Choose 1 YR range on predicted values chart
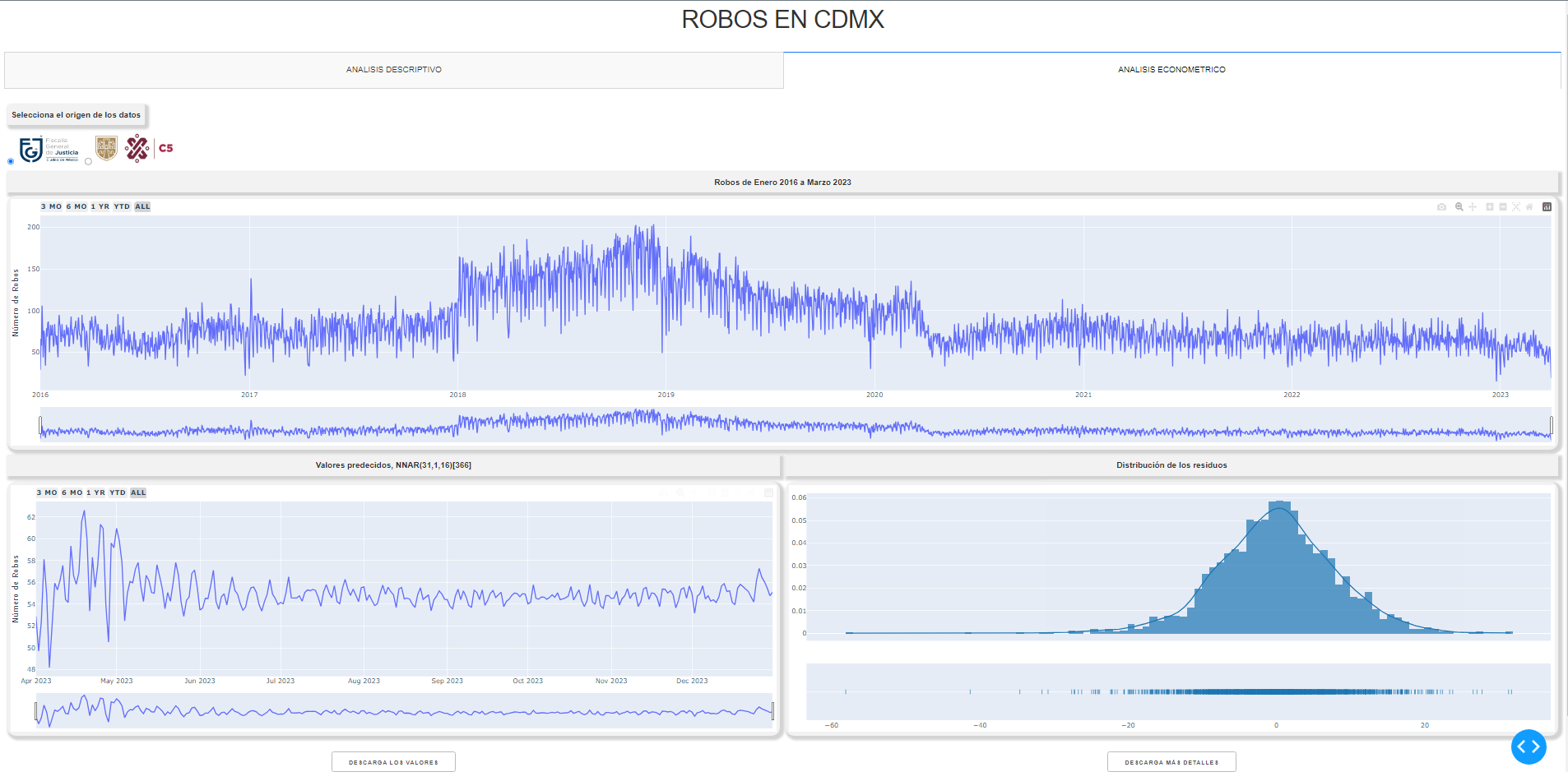The width and height of the screenshot is (1568, 772). 95,492
